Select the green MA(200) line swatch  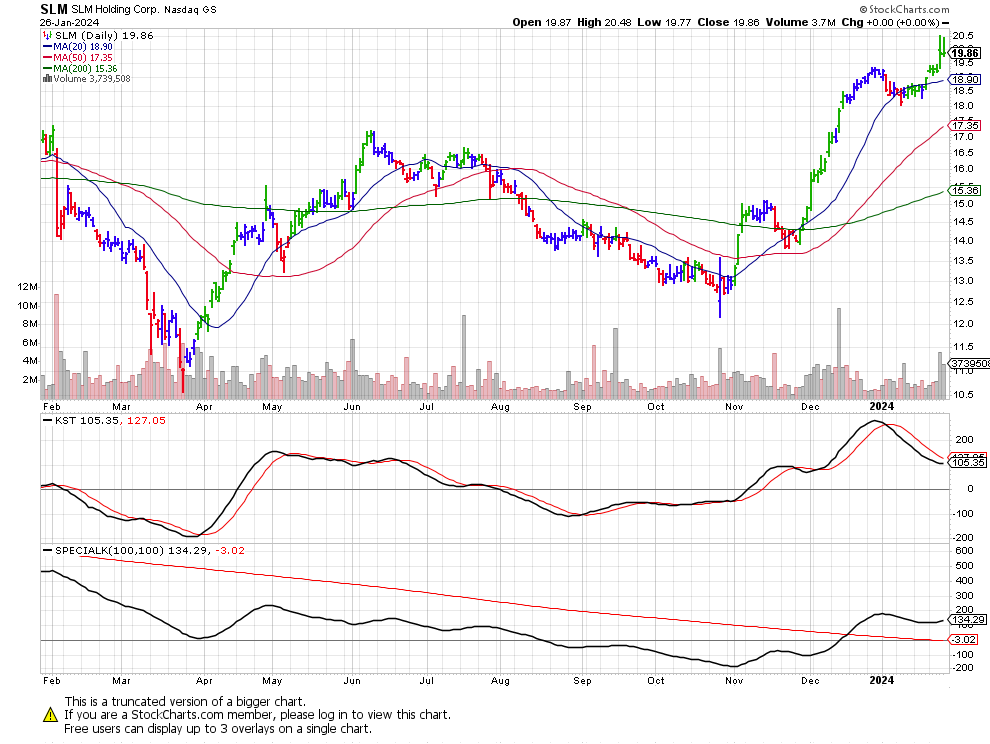(x=47, y=68)
